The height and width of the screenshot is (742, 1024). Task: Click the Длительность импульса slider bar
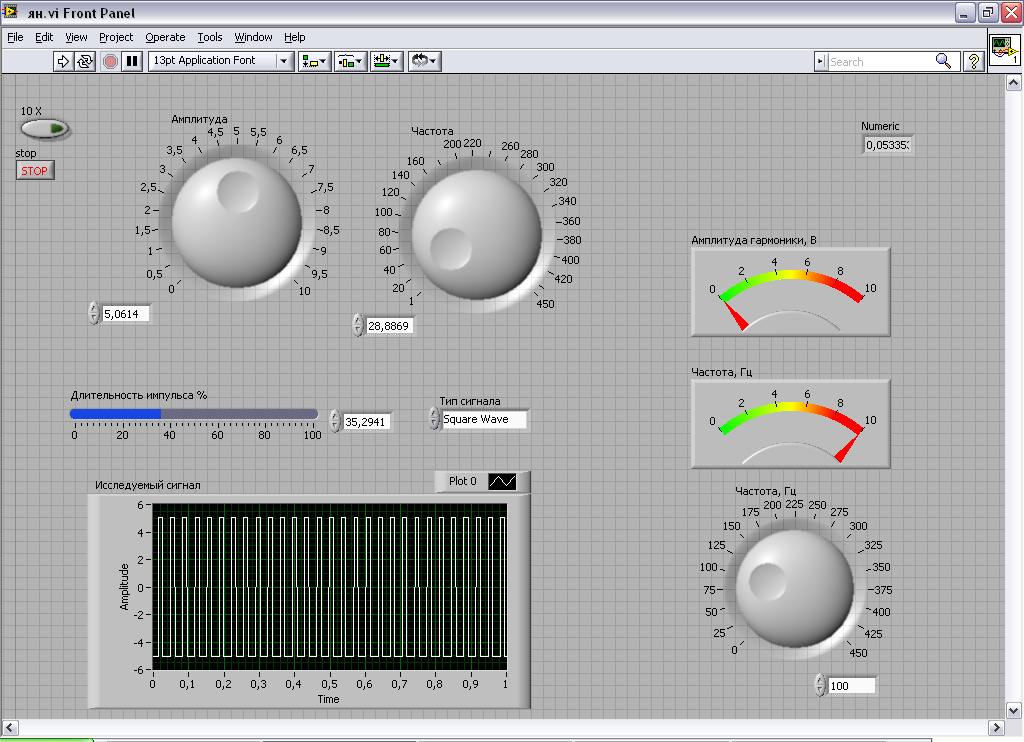[x=193, y=414]
